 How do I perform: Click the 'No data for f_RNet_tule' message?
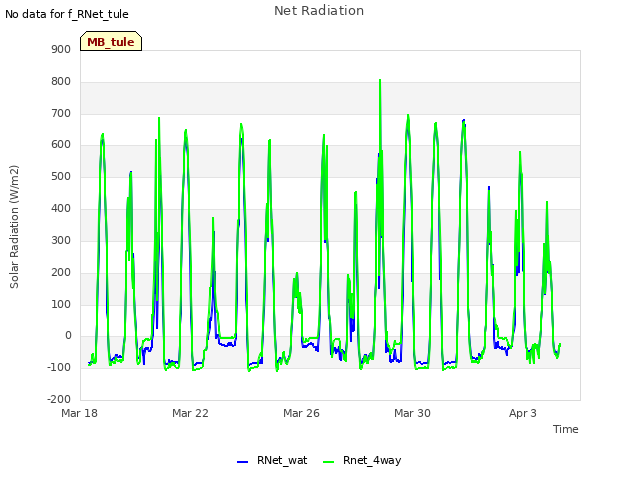[67, 14]
